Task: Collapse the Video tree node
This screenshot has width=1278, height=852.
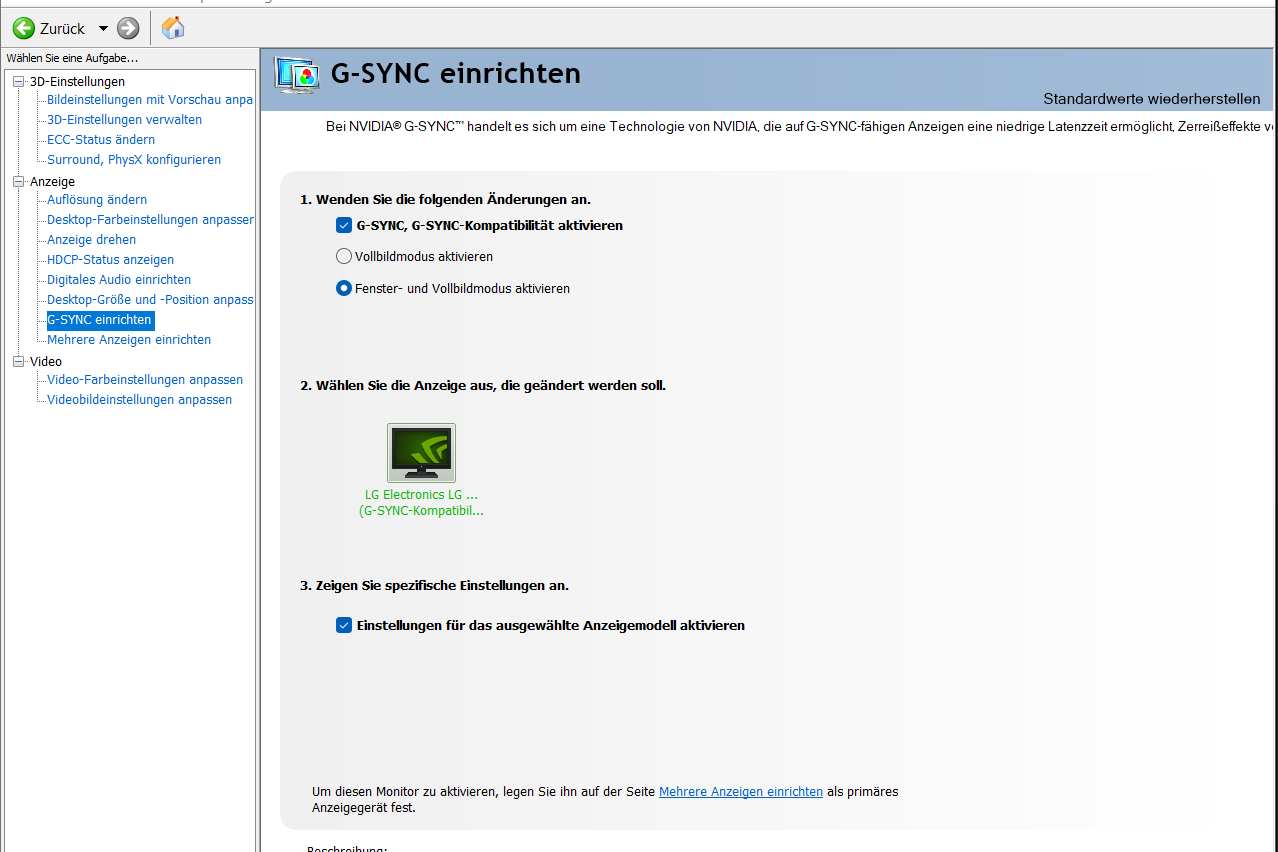Action: tap(18, 362)
